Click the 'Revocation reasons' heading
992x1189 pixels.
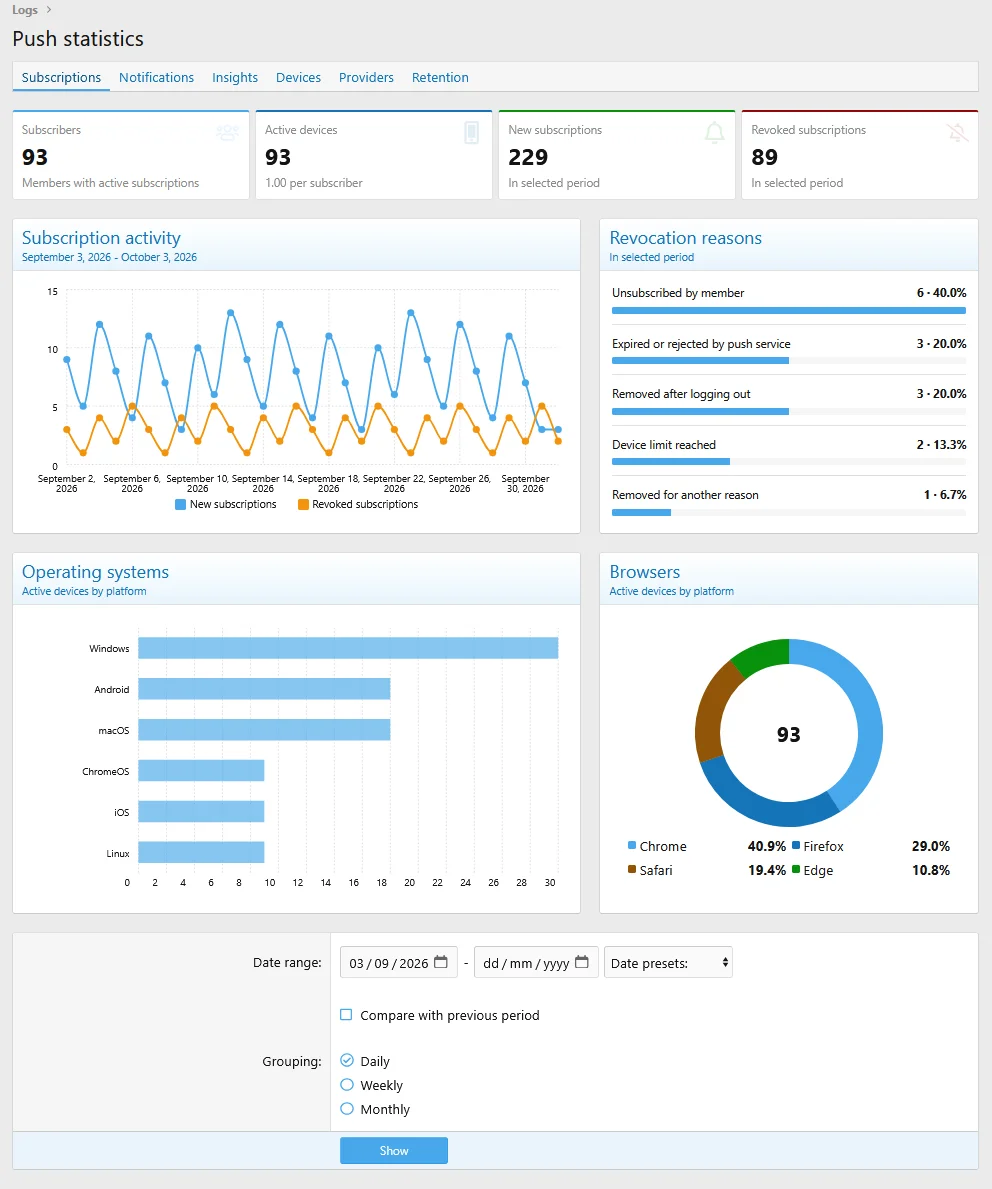pyautogui.click(x=686, y=238)
